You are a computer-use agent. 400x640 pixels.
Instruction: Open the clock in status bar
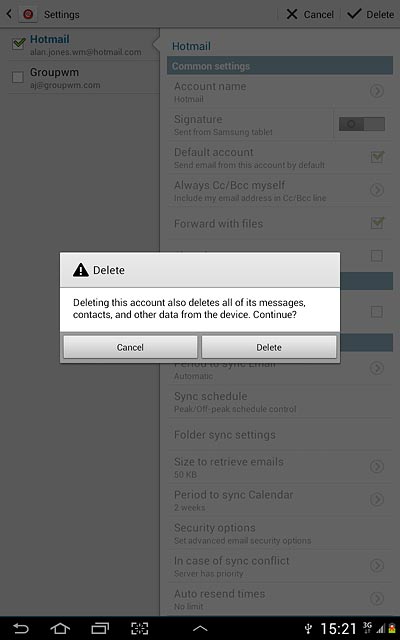click(338, 629)
